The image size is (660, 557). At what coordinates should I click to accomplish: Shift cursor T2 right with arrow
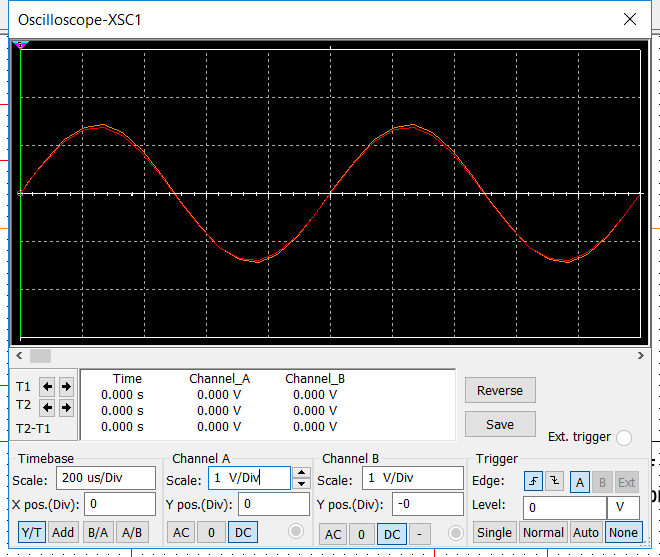(66, 407)
